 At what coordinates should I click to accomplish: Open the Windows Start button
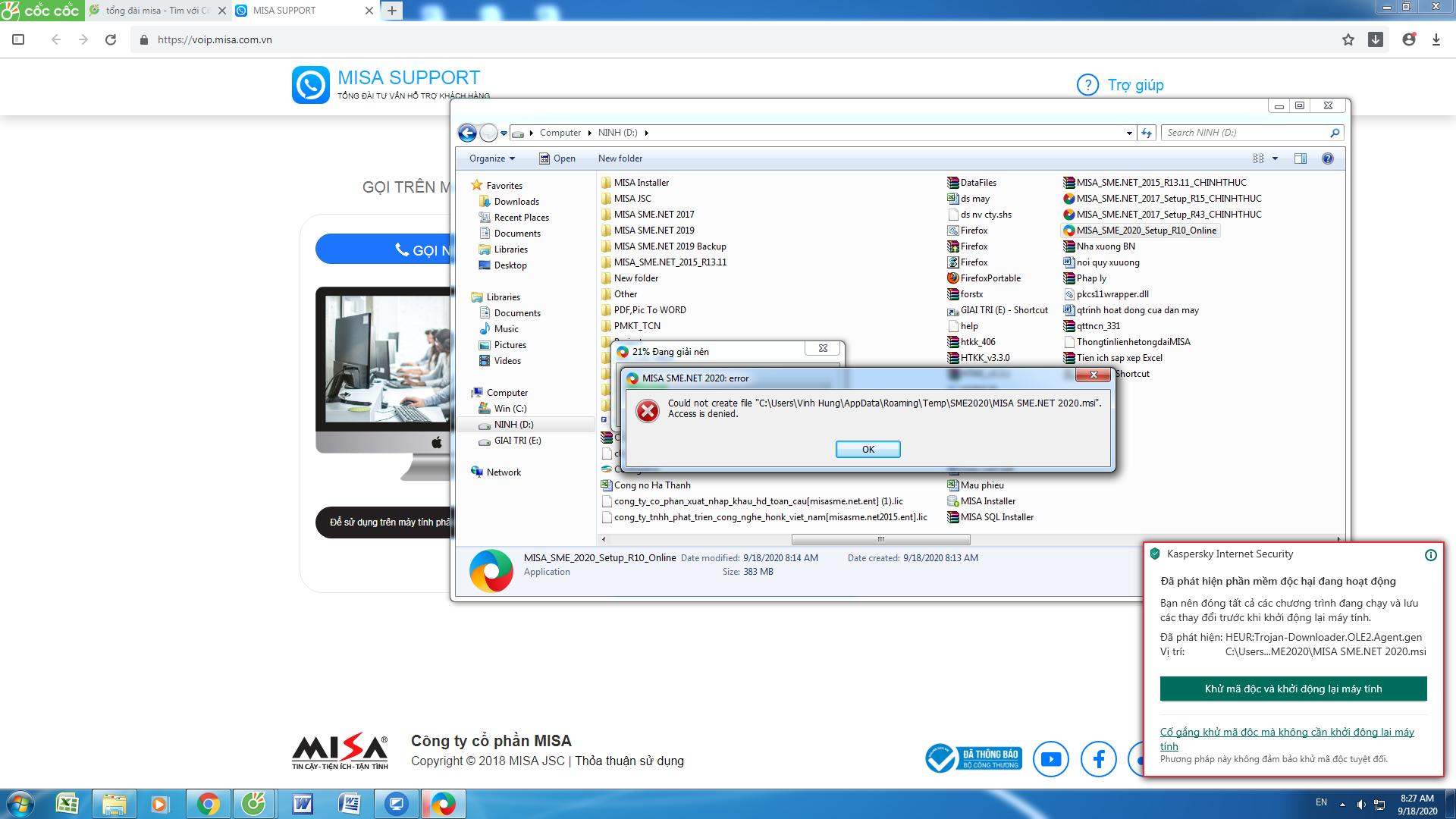pyautogui.click(x=20, y=804)
